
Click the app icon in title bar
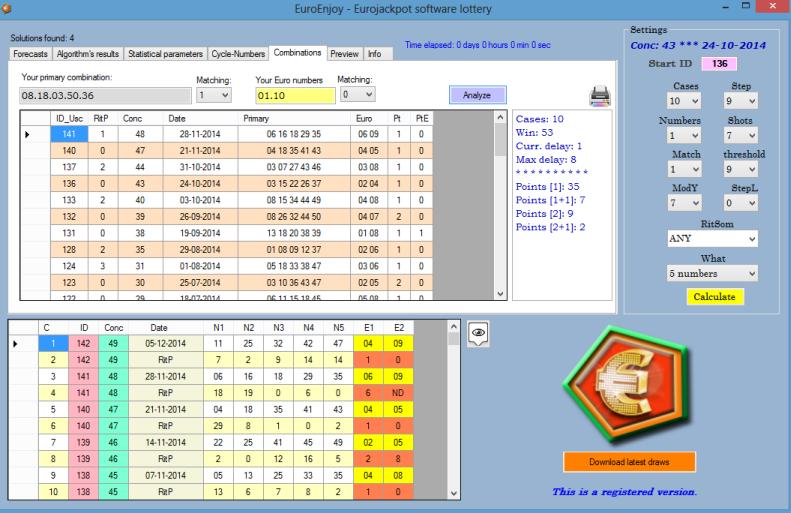[x=7, y=8]
